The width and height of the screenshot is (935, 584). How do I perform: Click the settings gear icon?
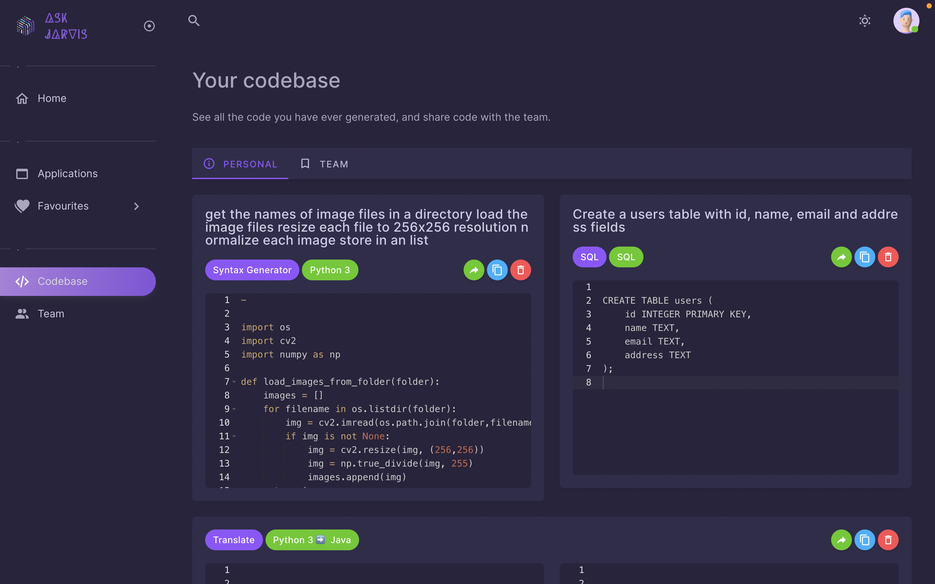(x=864, y=19)
